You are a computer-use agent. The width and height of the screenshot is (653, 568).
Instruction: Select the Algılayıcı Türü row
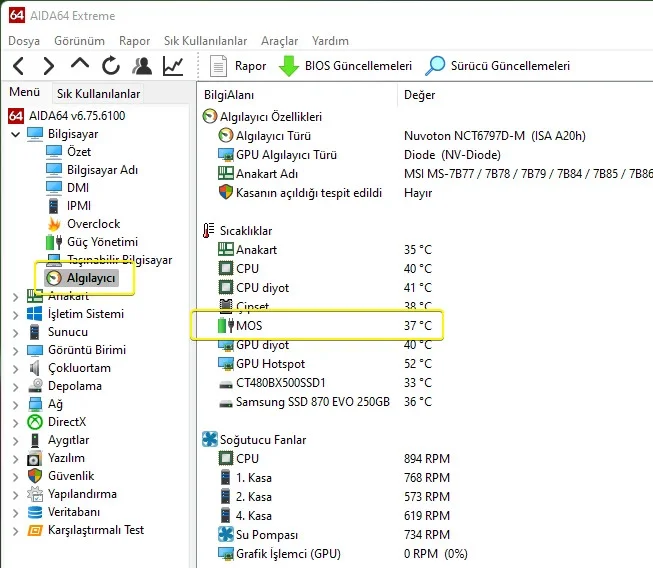point(402,136)
